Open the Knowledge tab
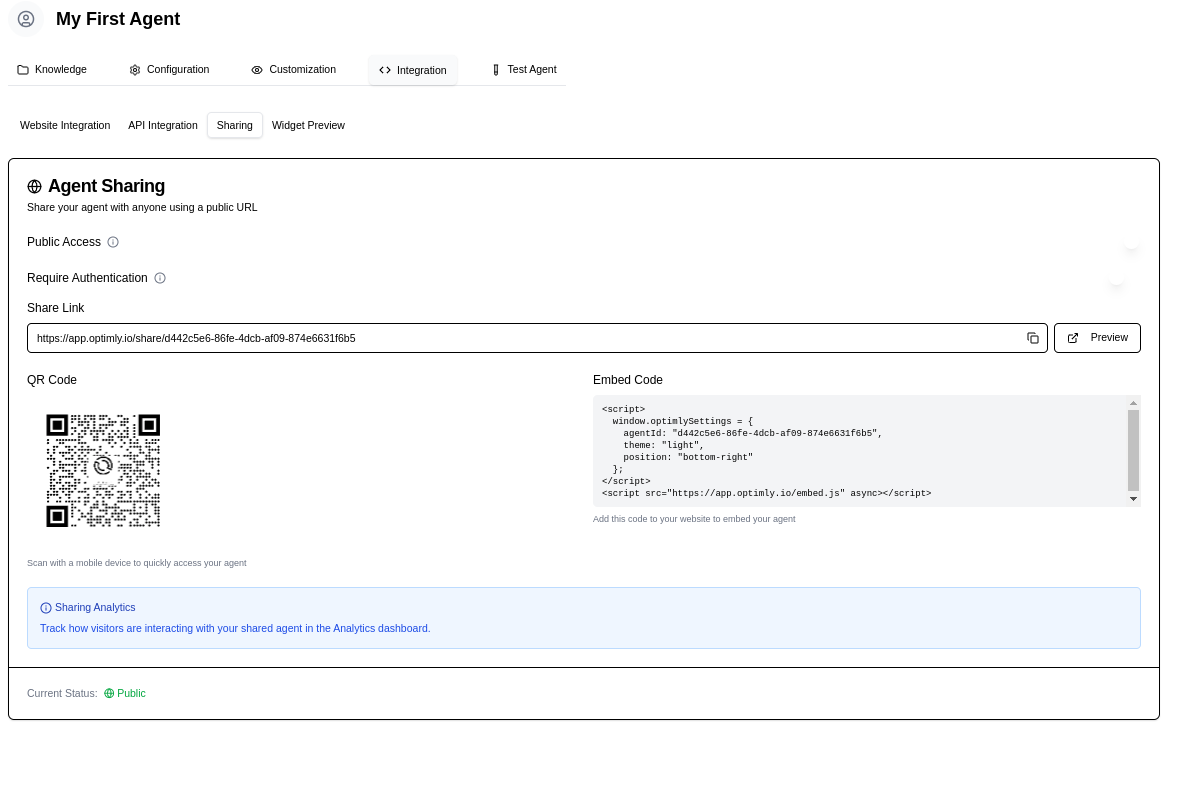The width and height of the screenshot is (1192, 790). pyautogui.click(x=52, y=70)
